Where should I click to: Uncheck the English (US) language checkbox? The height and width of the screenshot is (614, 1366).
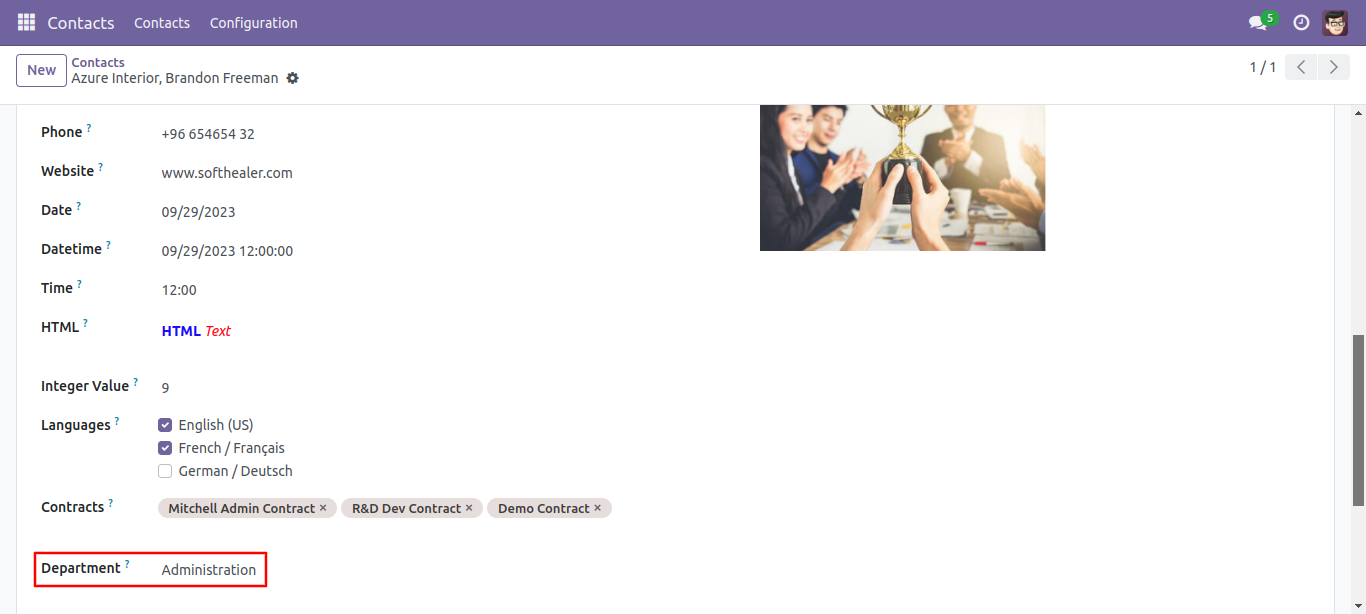coord(165,425)
